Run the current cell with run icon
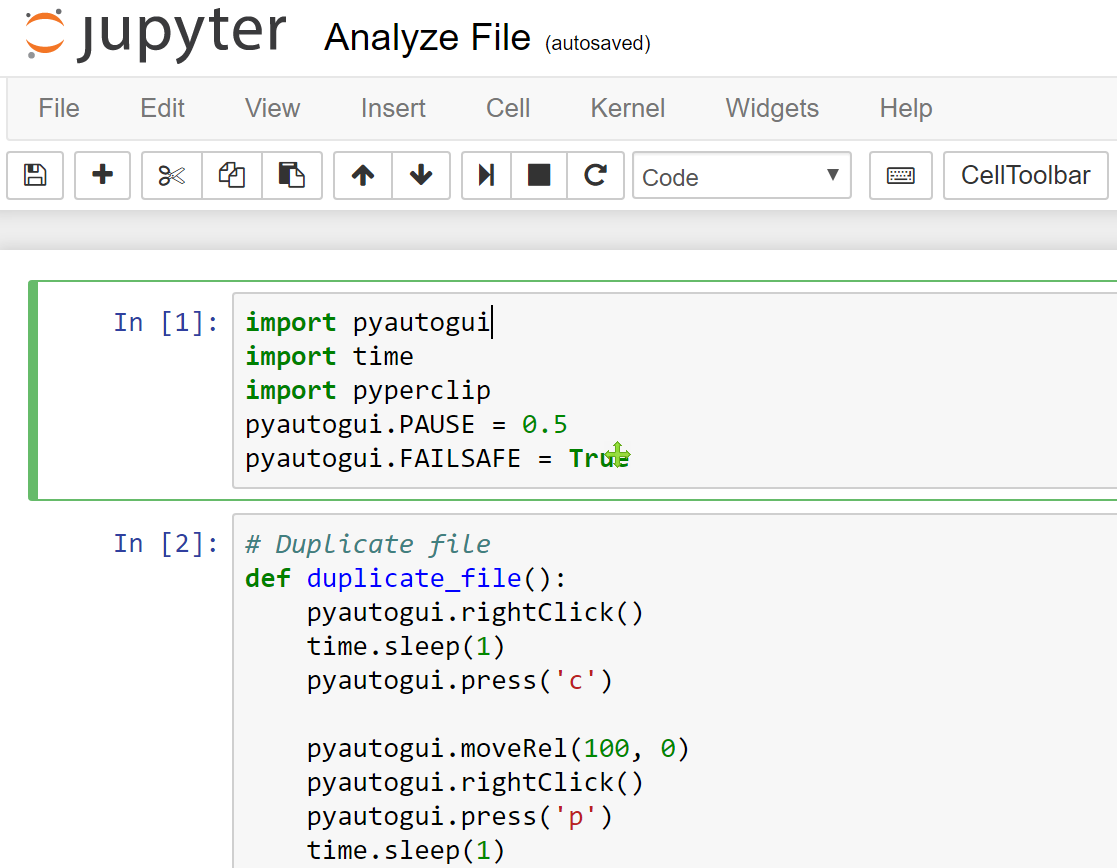This screenshot has height=868, width=1117. [x=485, y=175]
